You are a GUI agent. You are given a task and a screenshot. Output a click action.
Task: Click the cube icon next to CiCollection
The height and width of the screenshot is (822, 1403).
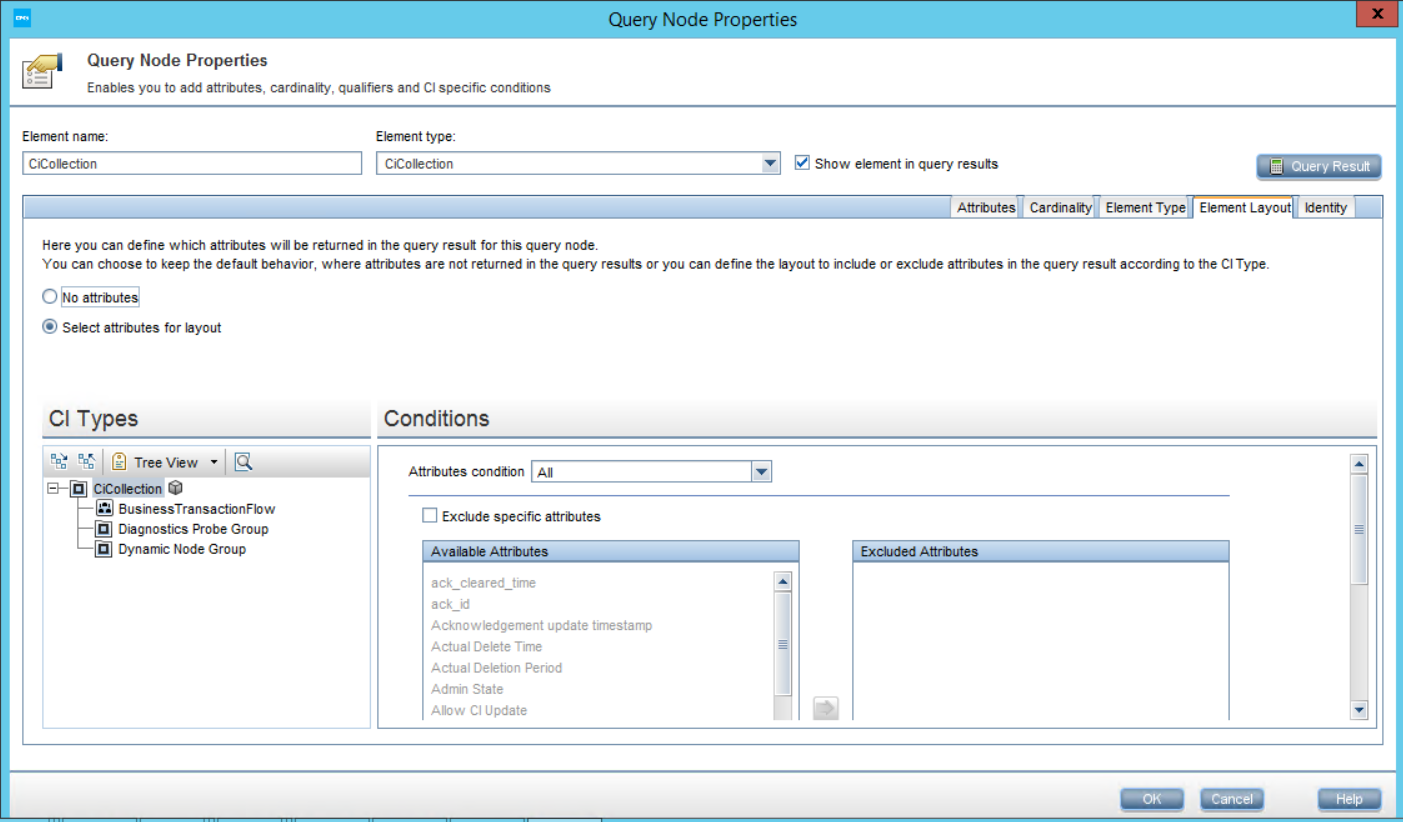click(x=176, y=488)
